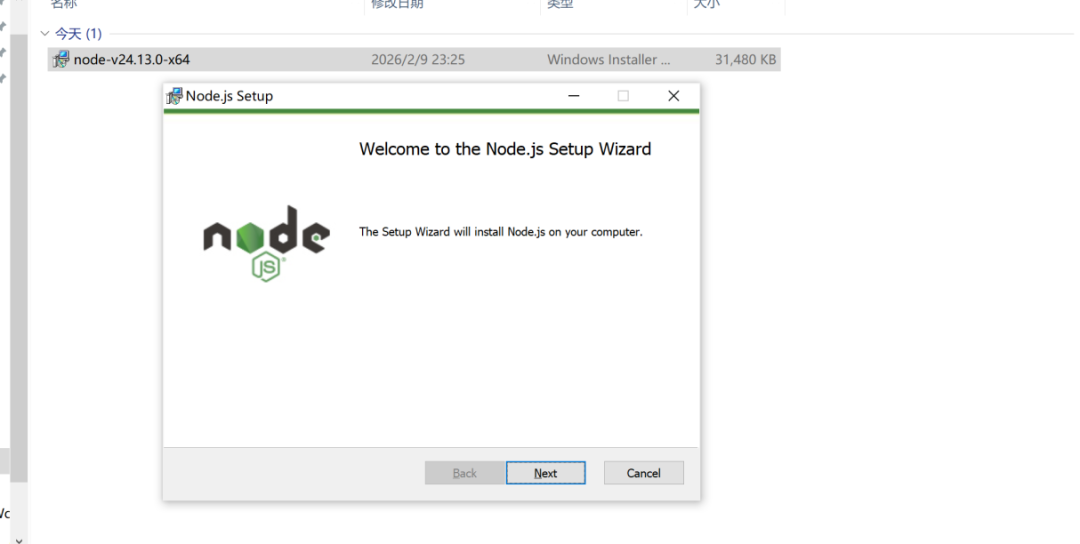Click the 31,480 KB size cell
Screen dimensions: 1080x544
(745, 59)
